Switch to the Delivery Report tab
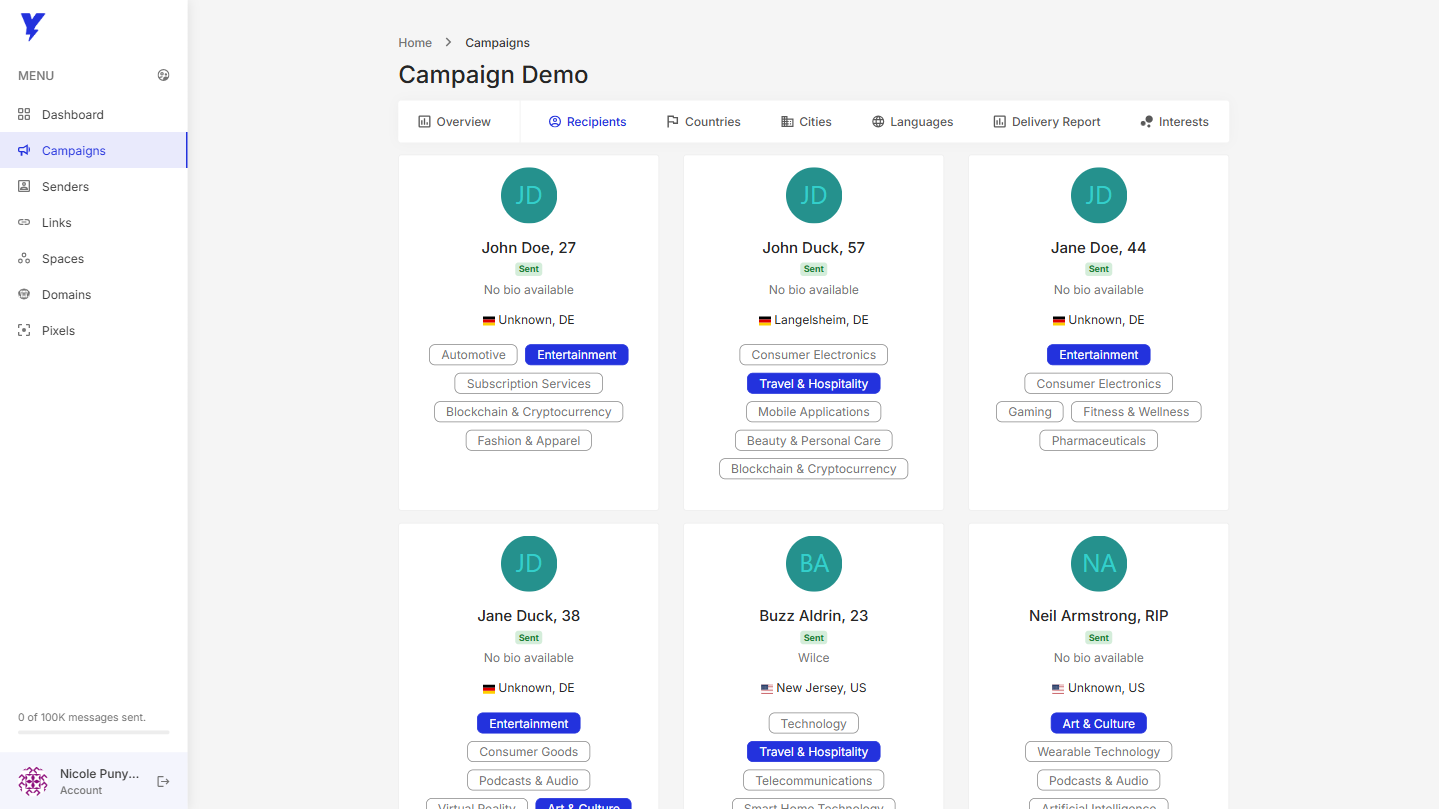Viewport: 1439px width, 809px height. click(x=1046, y=122)
